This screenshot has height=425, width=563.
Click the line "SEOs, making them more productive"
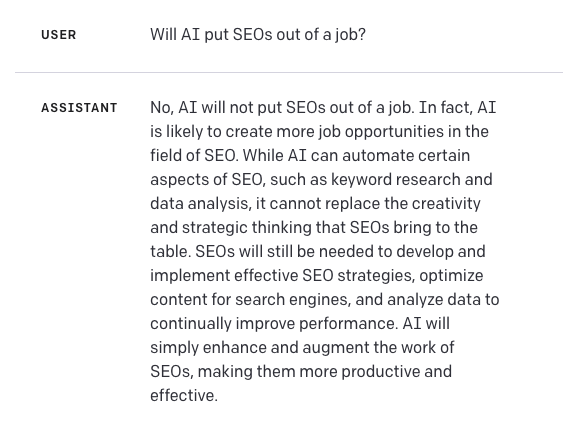click(301, 372)
